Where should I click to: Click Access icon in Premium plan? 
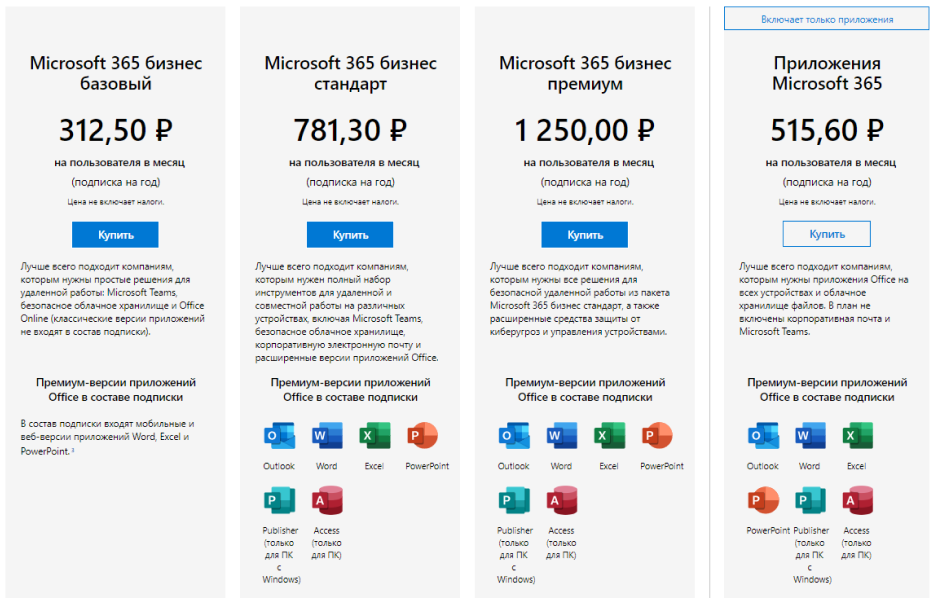point(562,500)
